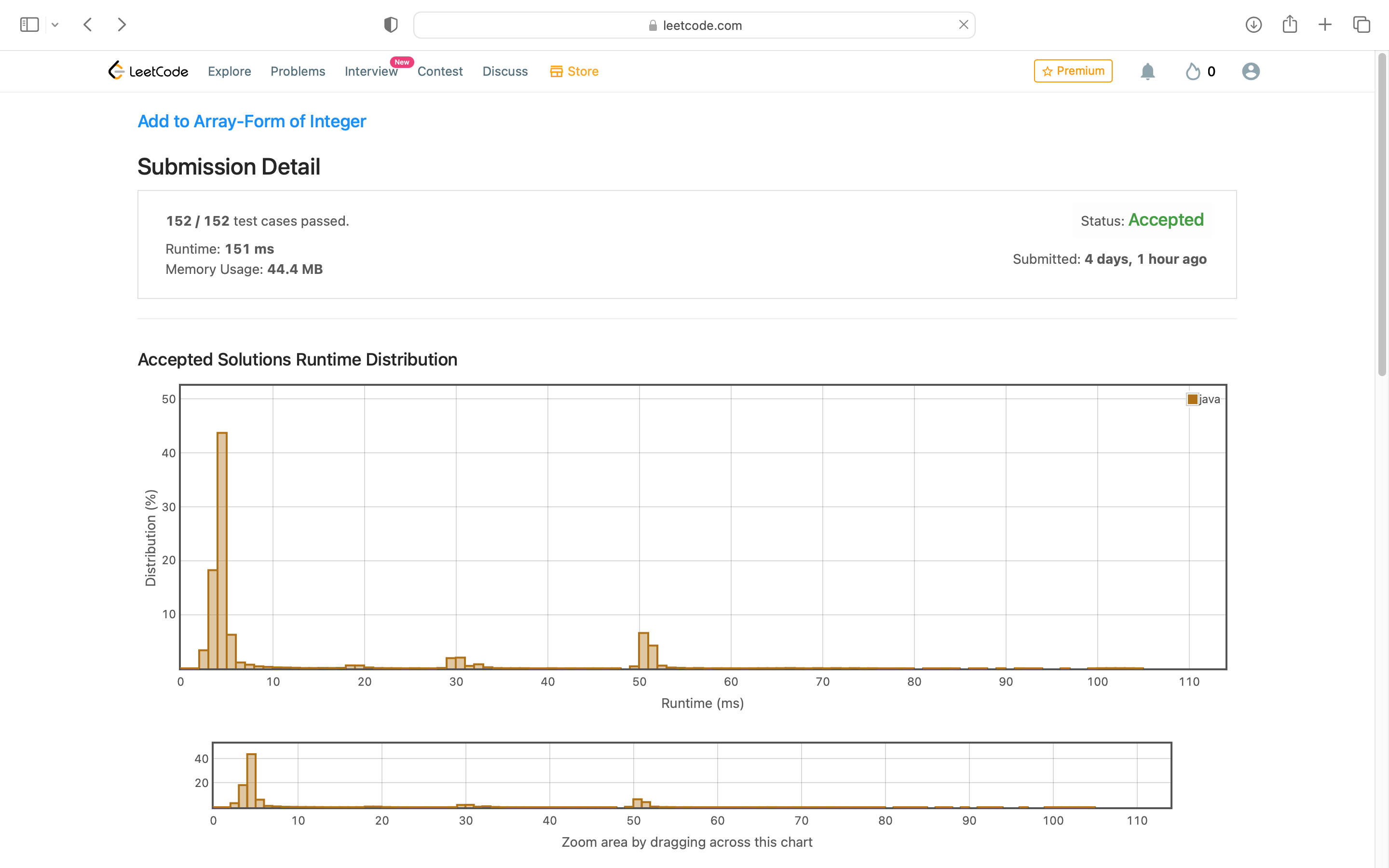Click the java legend color swatch

[x=1192, y=399]
